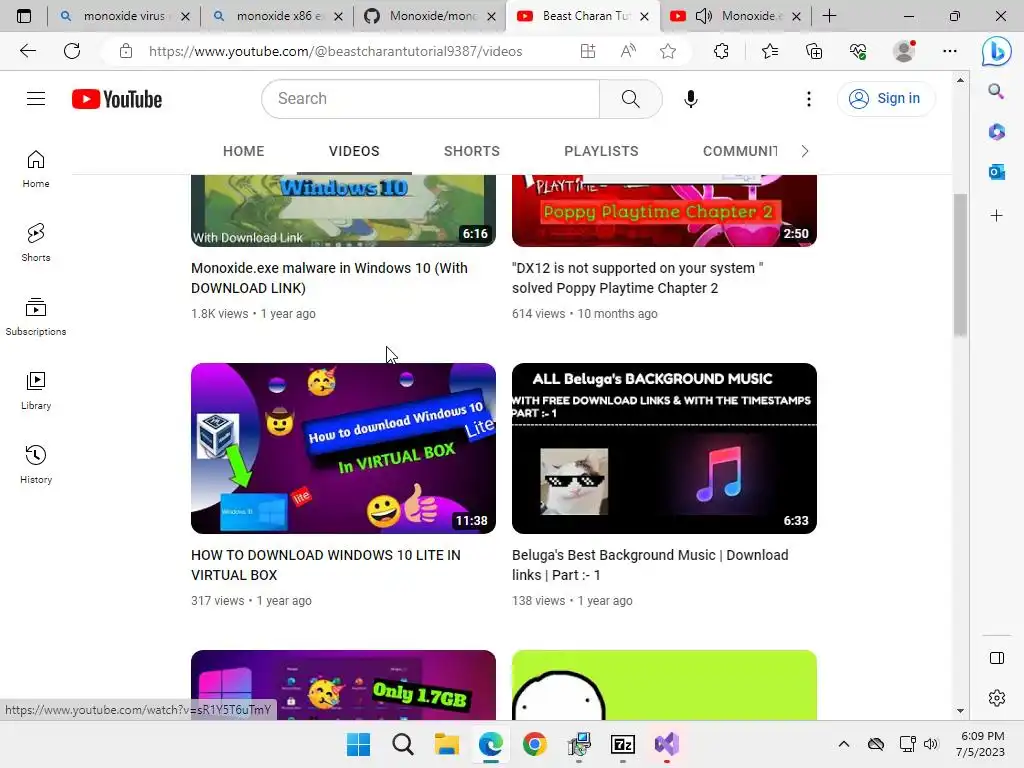
Task: Open Beluga's Best Background Music title
Action: pos(650,565)
